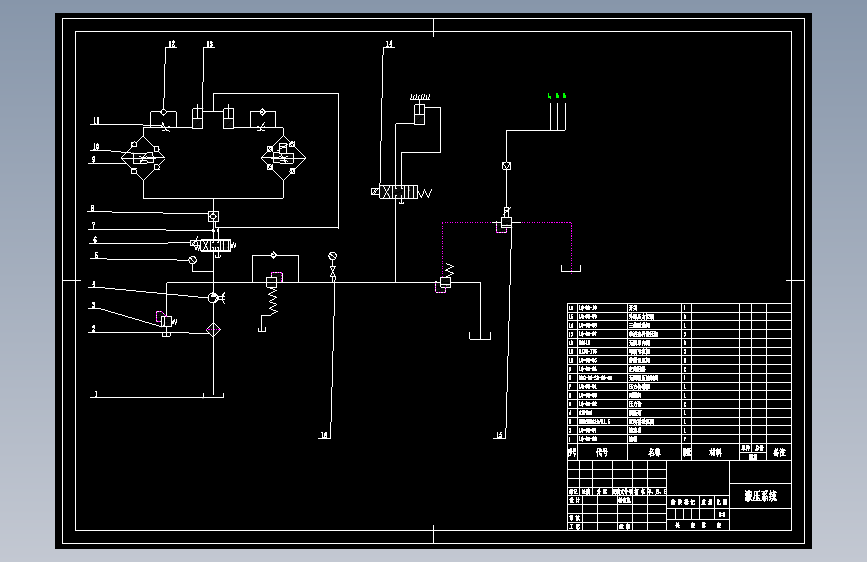Click callout number 15 at bottom
867x562 pixels.
pyautogui.click(x=499, y=435)
